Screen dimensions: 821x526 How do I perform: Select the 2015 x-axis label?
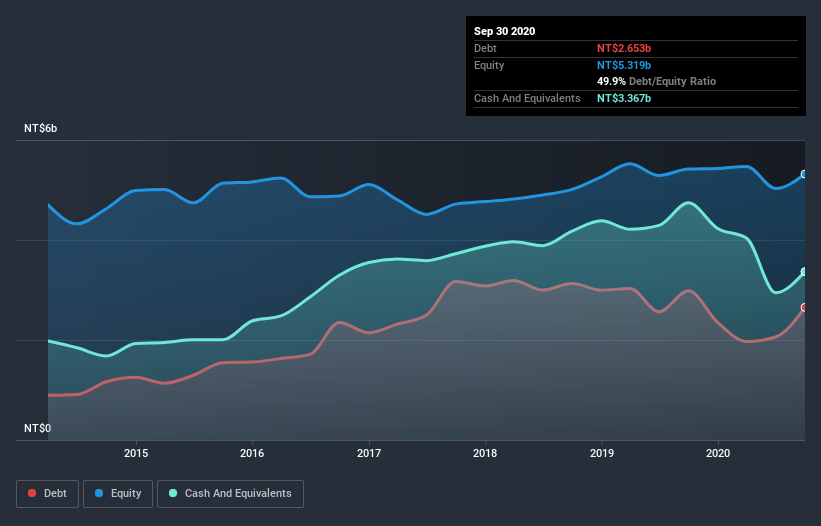click(136, 453)
